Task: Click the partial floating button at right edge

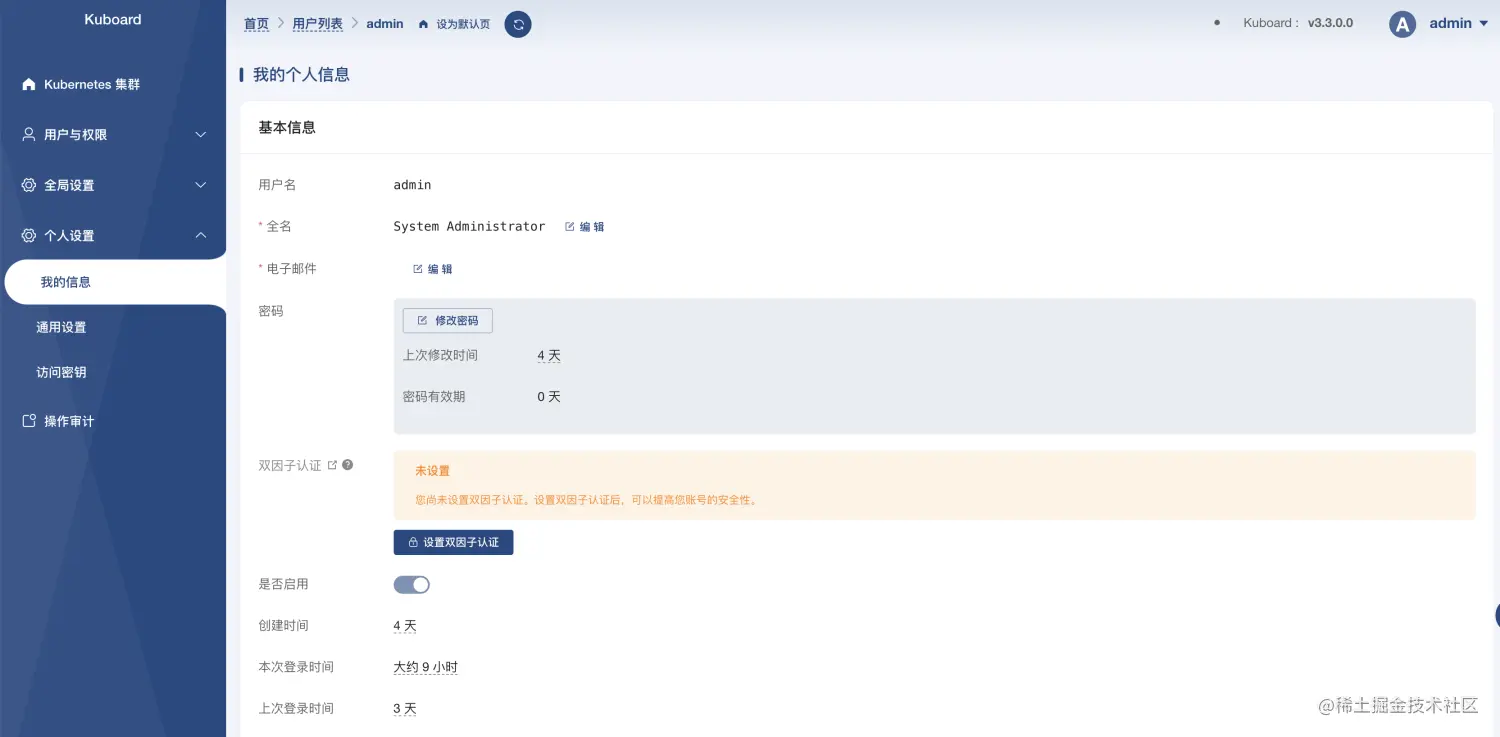Action: [1497, 615]
